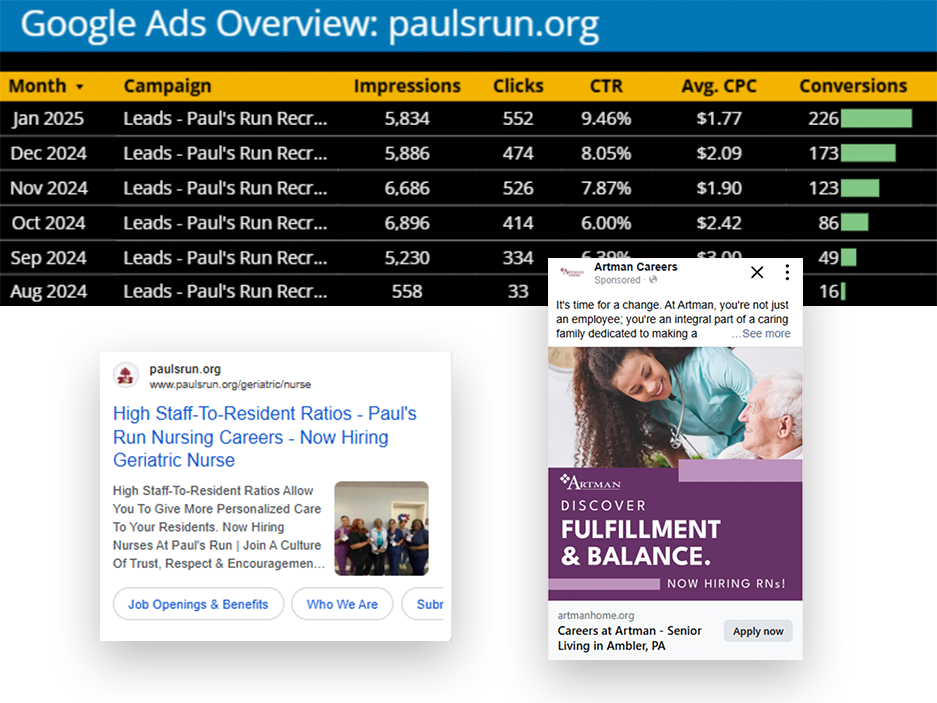The image size is (937, 703).
Task: Open the High Staff-To-Resident Ratios ad headline
Action: [265, 437]
